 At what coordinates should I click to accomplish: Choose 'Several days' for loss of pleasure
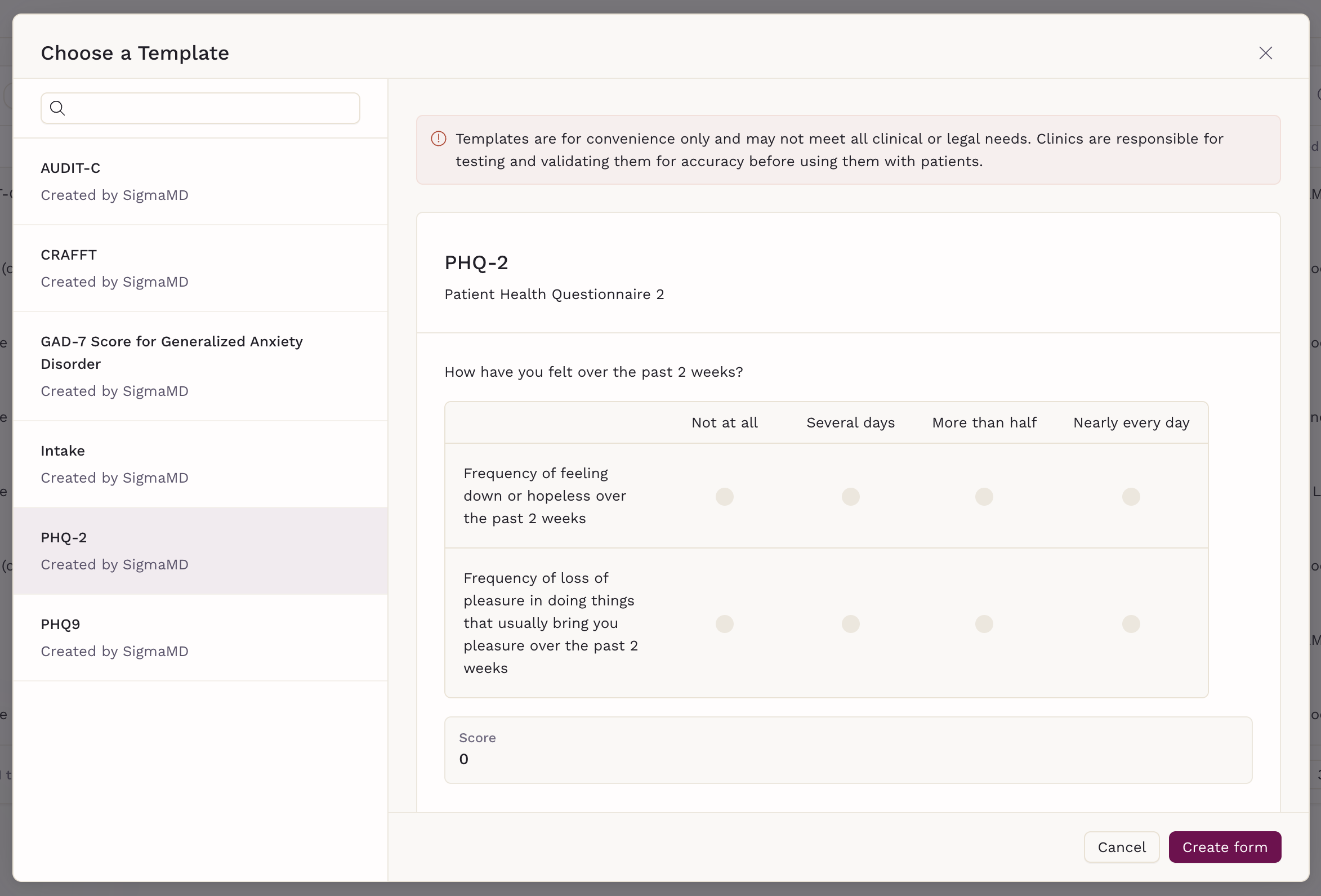(850, 623)
